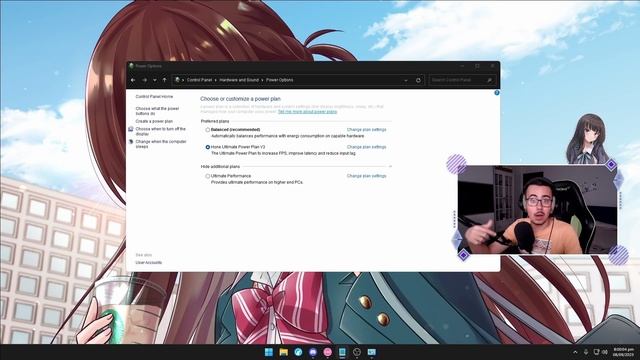Open the recent locations dropdown arrow
Screen dimensions: 640x360
tap(155, 80)
